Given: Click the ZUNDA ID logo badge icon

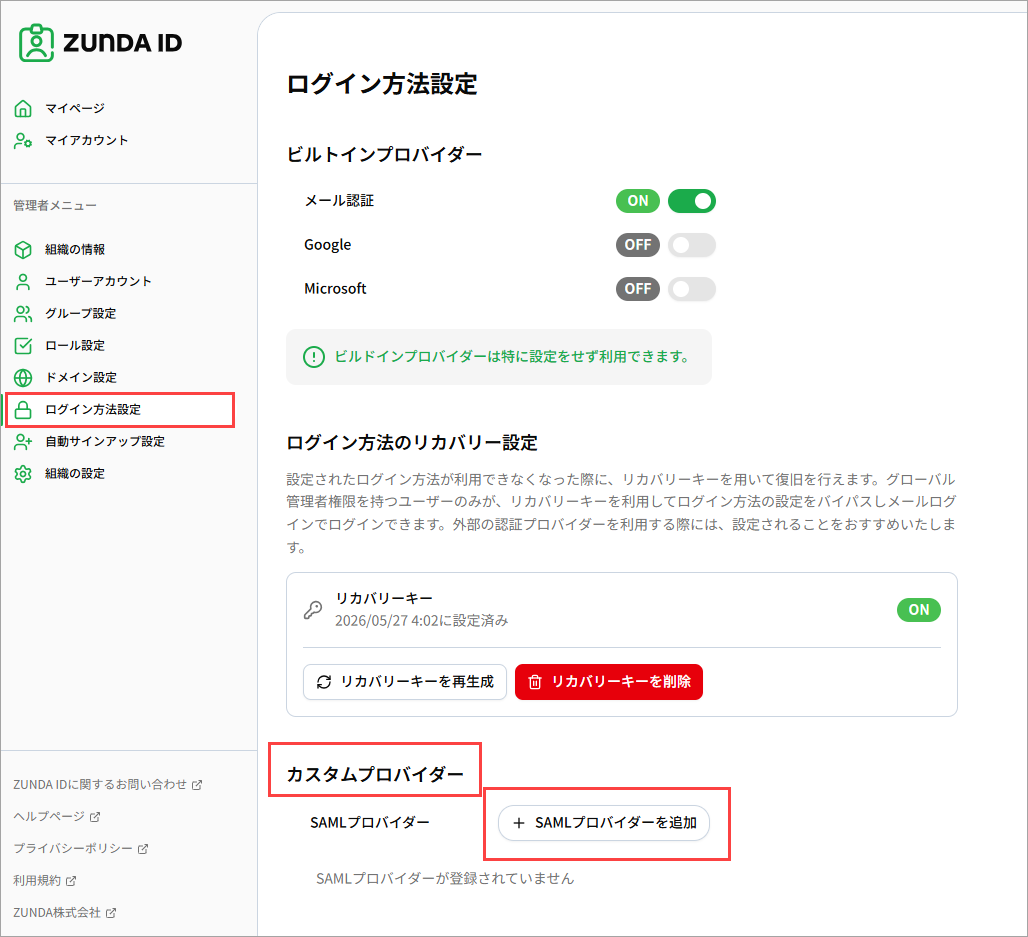Looking at the screenshot, I should click(36, 43).
